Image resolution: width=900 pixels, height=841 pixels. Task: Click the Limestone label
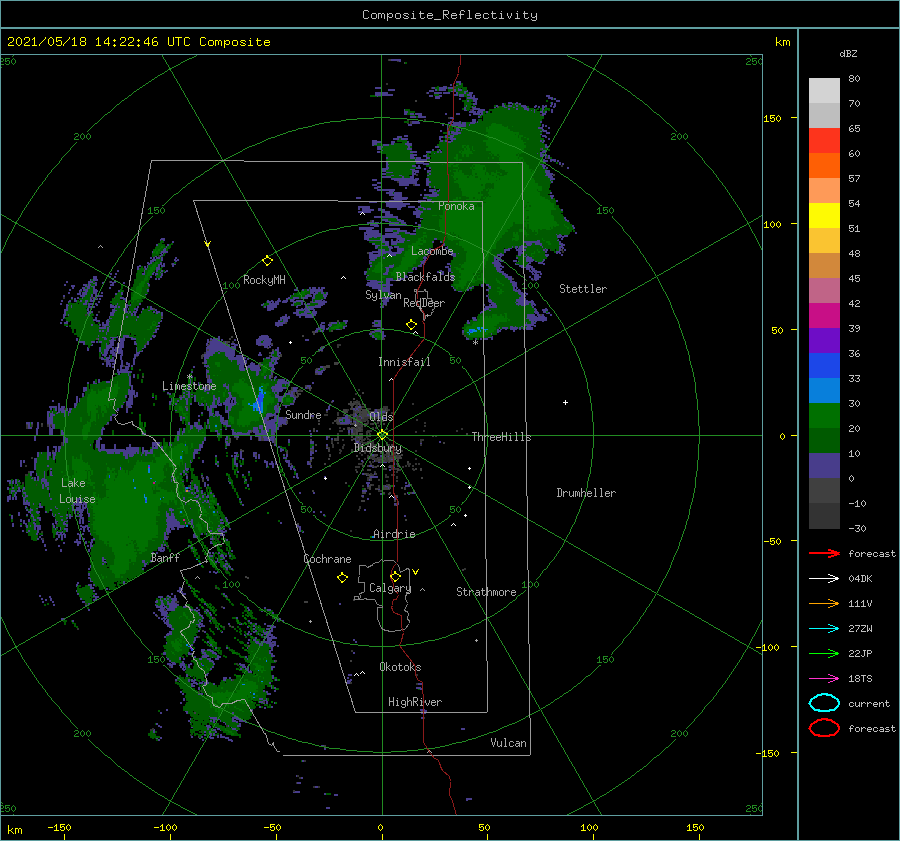(189, 386)
